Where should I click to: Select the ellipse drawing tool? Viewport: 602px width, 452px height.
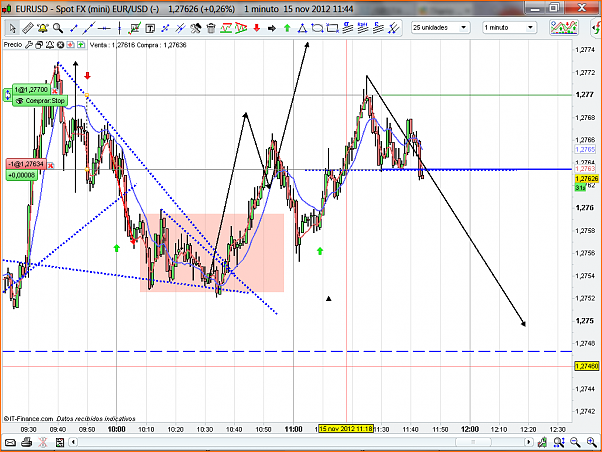[317, 28]
